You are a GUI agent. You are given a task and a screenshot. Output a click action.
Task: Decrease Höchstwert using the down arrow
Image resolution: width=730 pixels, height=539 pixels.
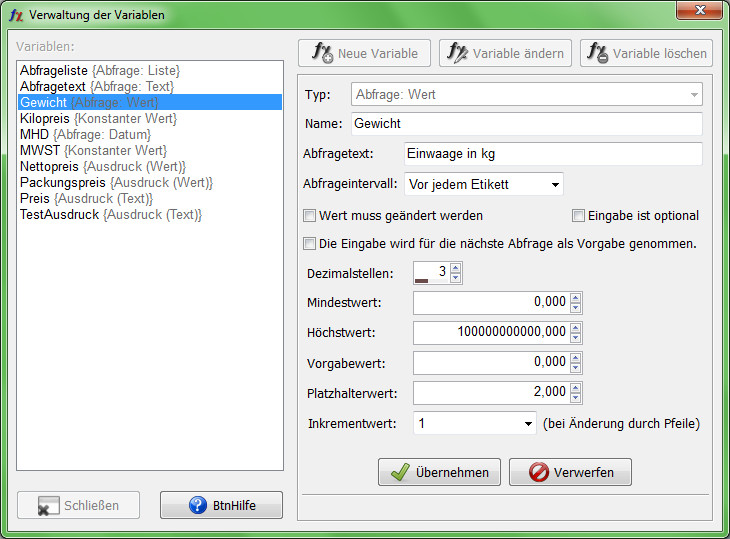pos(576,338)
